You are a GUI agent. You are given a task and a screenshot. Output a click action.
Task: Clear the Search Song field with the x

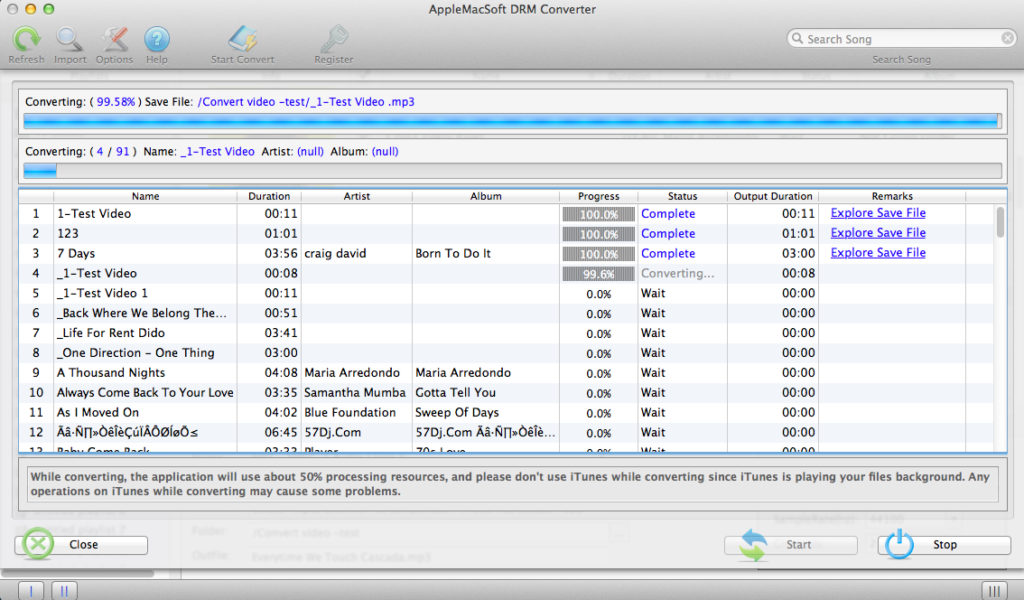(1005, 37)
